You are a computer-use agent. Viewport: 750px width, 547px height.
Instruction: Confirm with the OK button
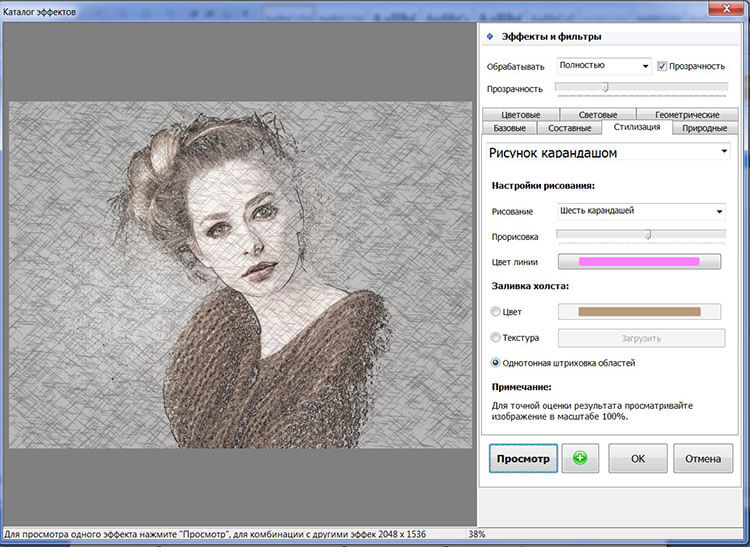[x=637, y=459]
